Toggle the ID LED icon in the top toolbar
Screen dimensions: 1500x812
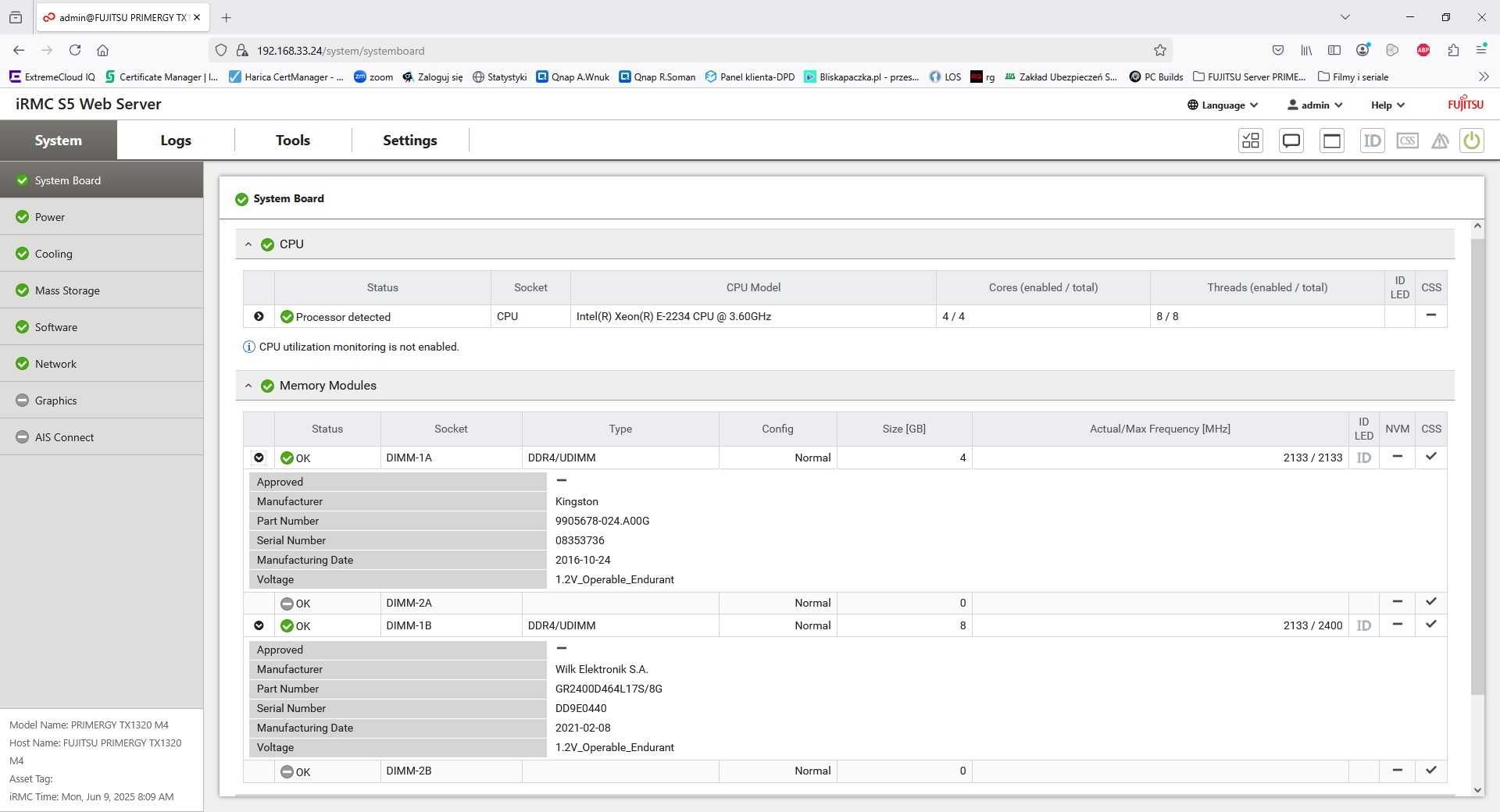pyautogui.click(x=1373, y=141)
